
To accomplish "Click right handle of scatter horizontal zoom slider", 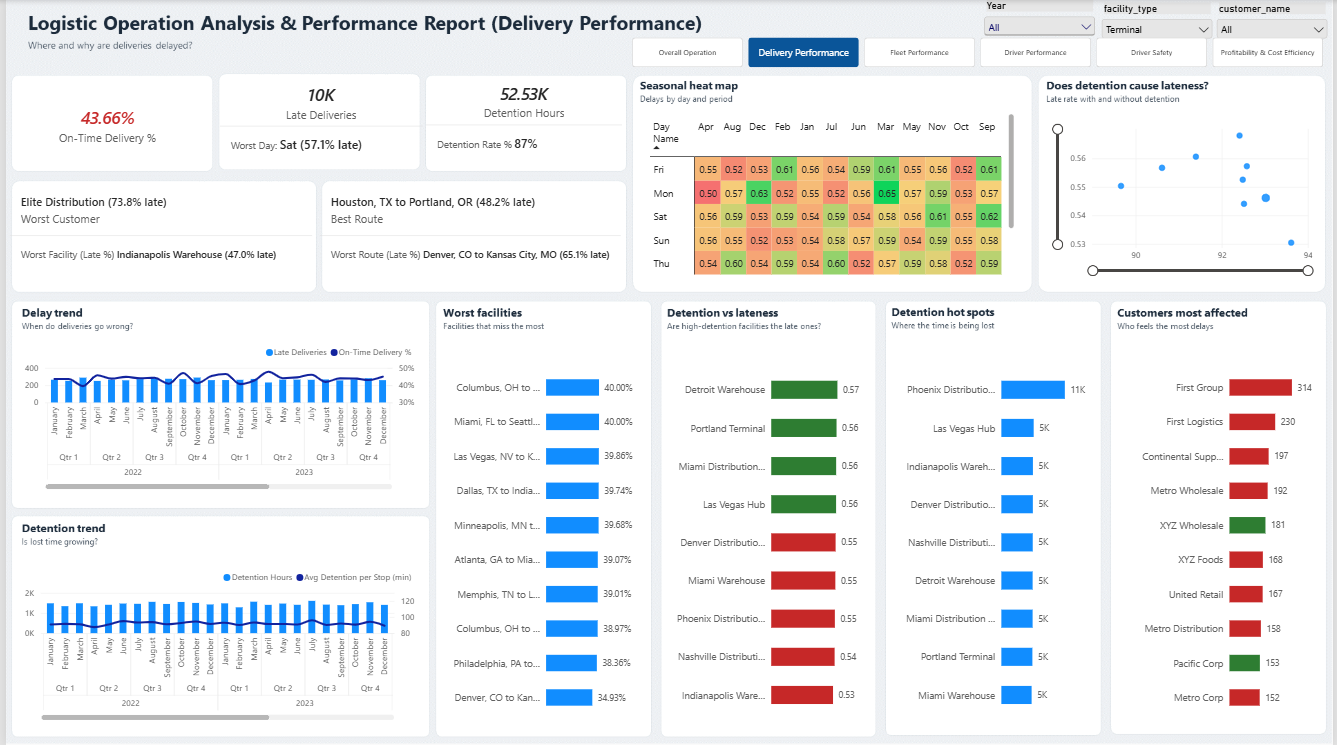I will 1306,270.
